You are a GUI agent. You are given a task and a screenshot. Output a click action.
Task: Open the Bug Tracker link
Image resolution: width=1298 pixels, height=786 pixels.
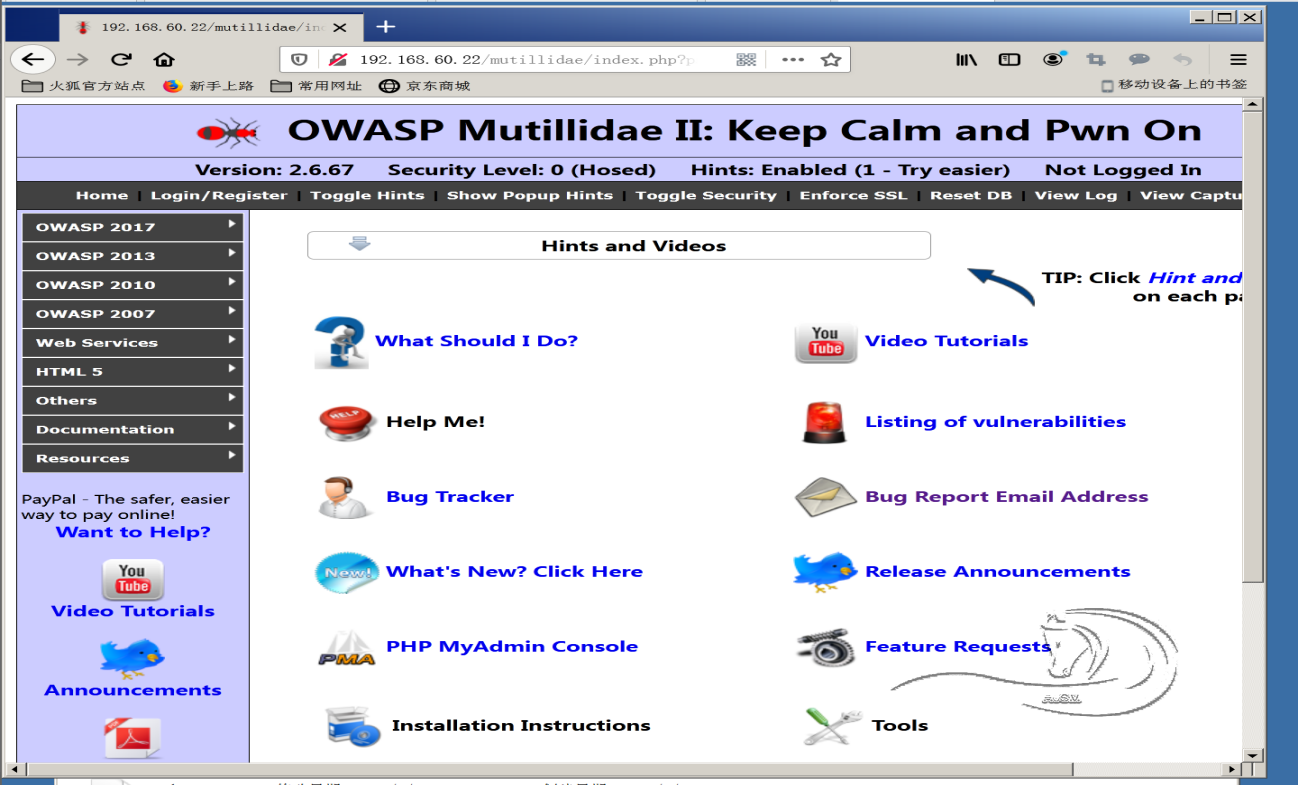[x=450, y=497]
